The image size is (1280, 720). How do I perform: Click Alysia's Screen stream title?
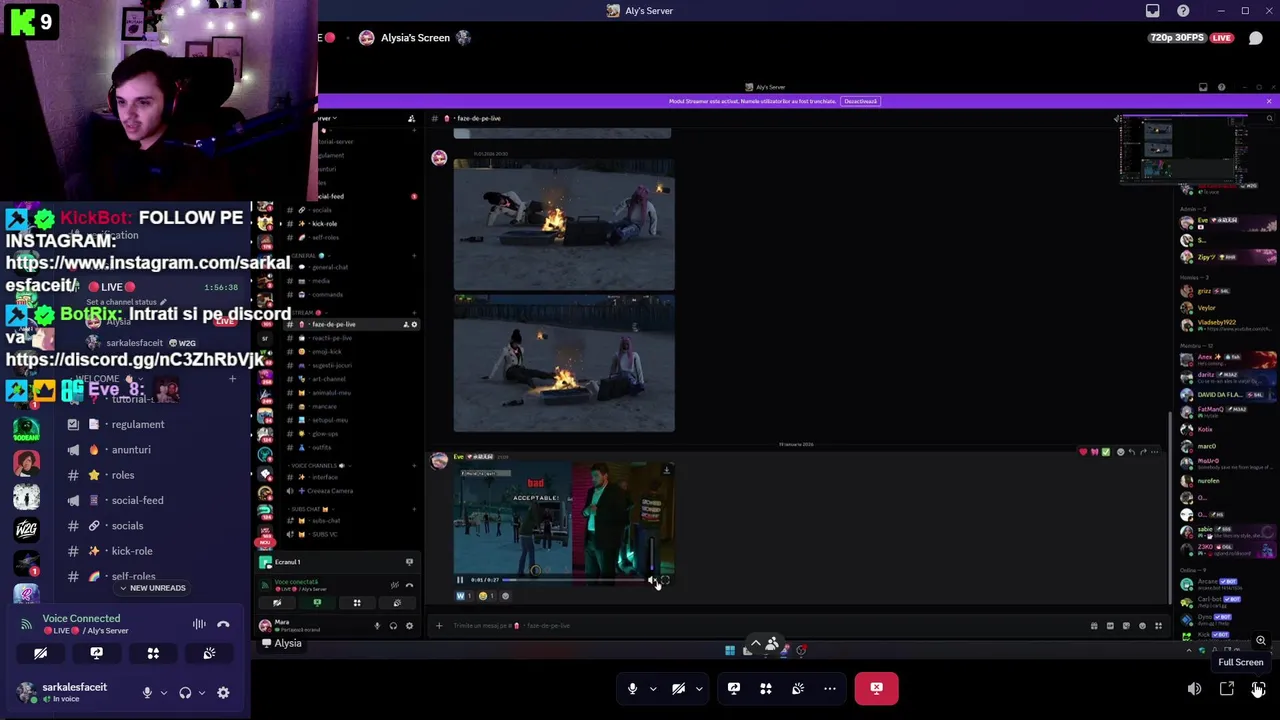coord(415,38)
